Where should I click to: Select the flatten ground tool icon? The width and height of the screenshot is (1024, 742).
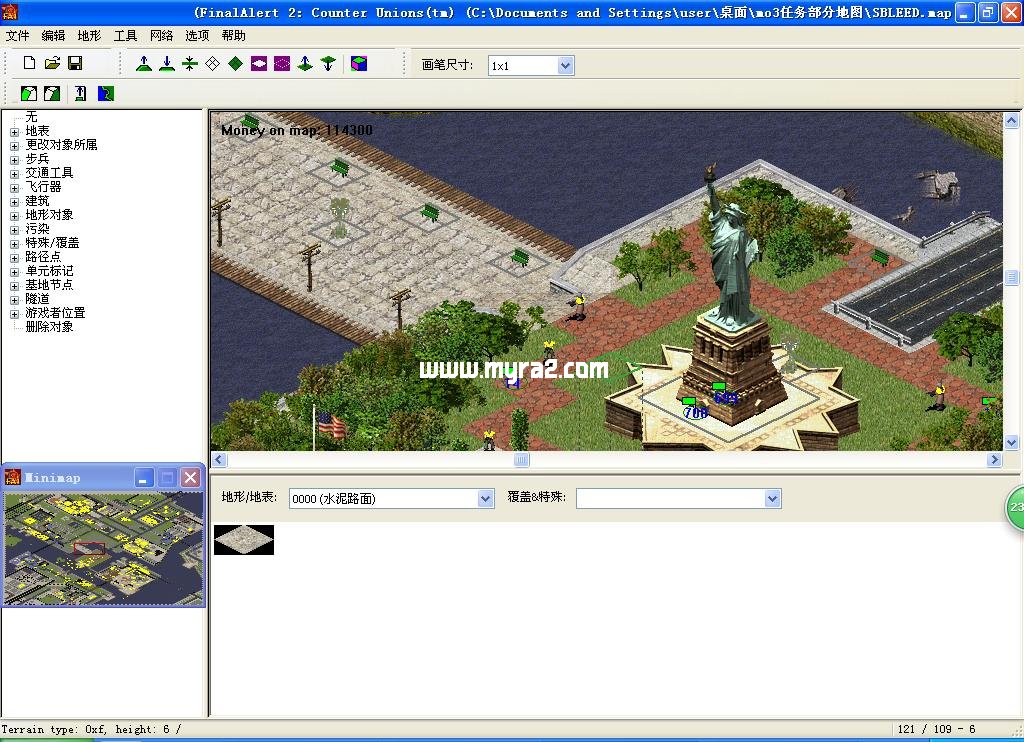coord(189,63)
